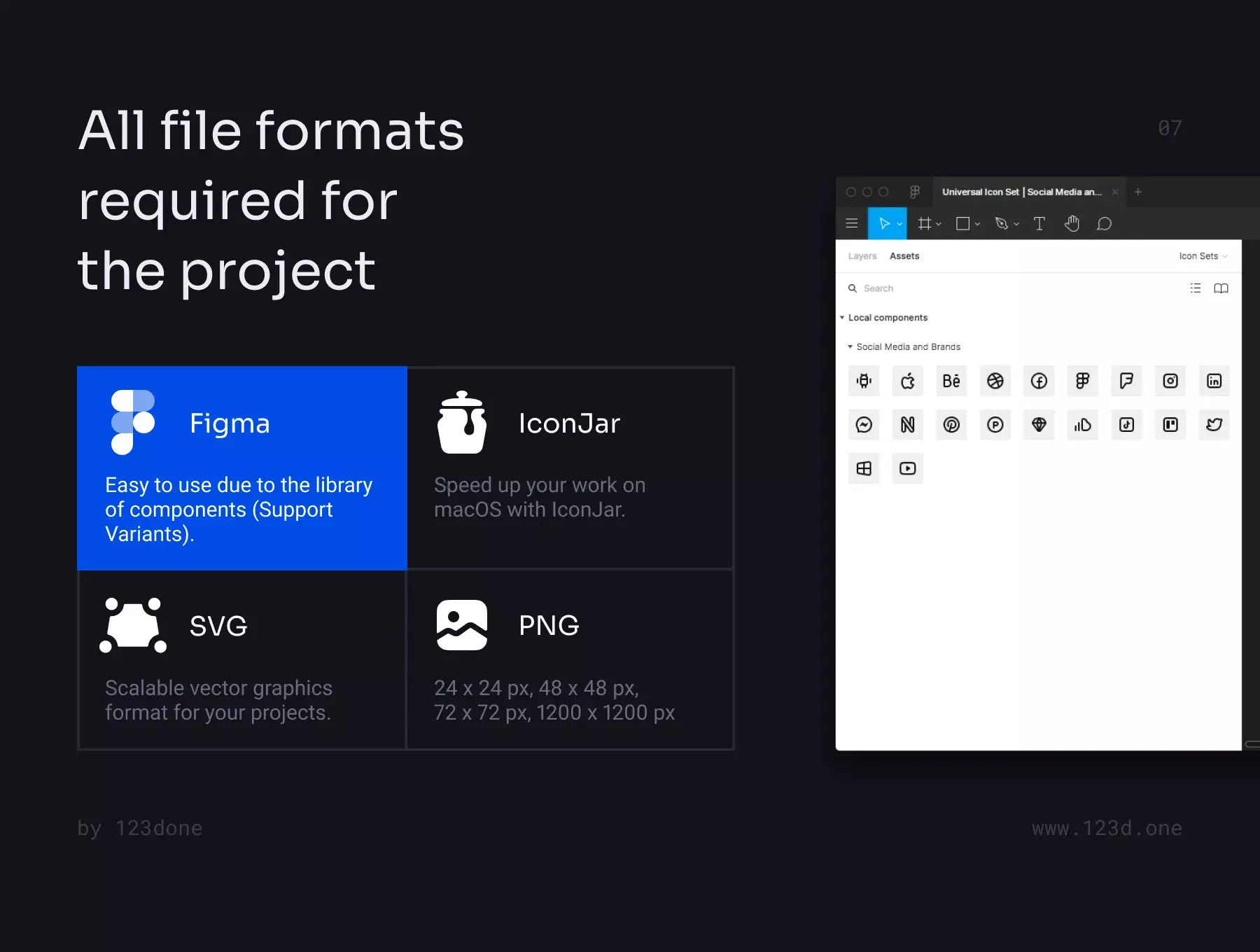1260x952 pixels.
Task: Open the team library book icon
Action: tap(1221, 288)
